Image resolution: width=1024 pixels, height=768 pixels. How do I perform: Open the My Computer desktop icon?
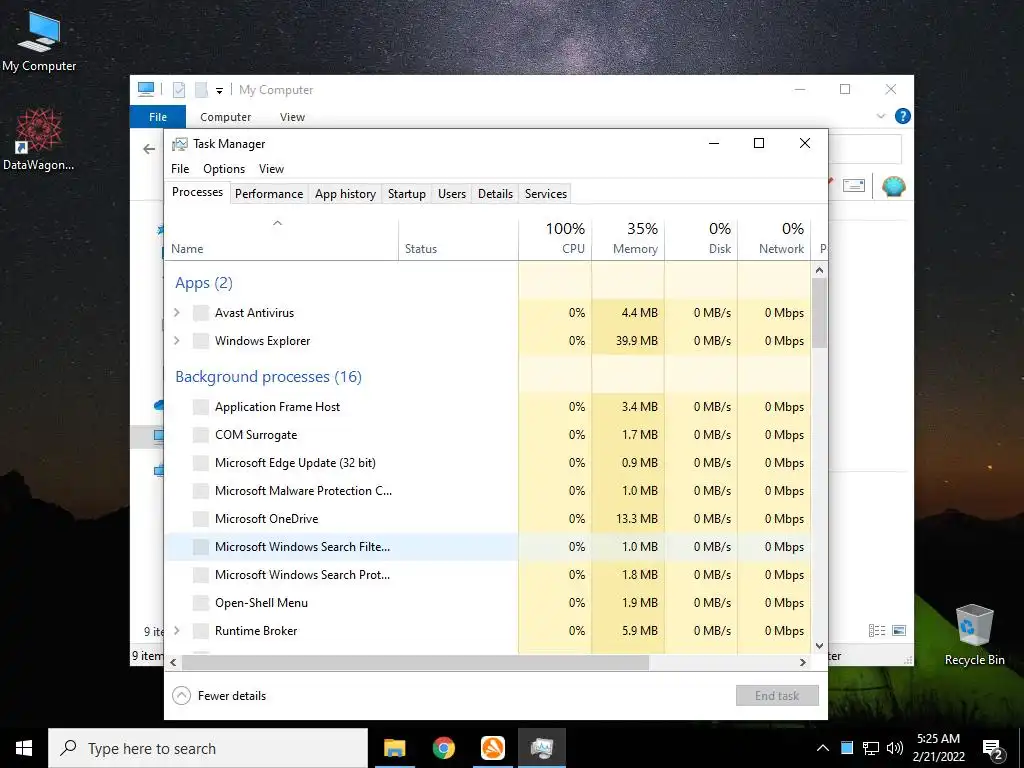coord(39,39)
